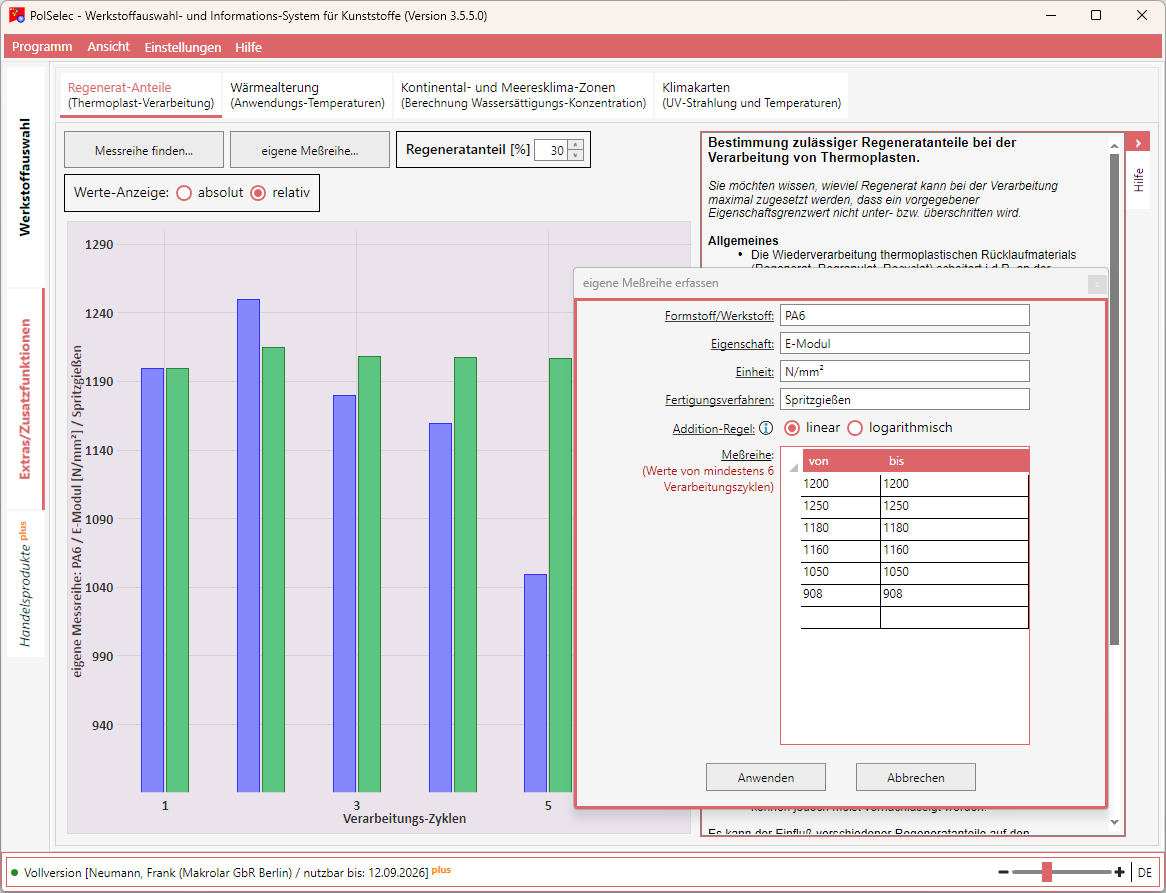Click the Messreihe finden... button
Viewport: 1166px width, 893px height.
coord(144,150)
